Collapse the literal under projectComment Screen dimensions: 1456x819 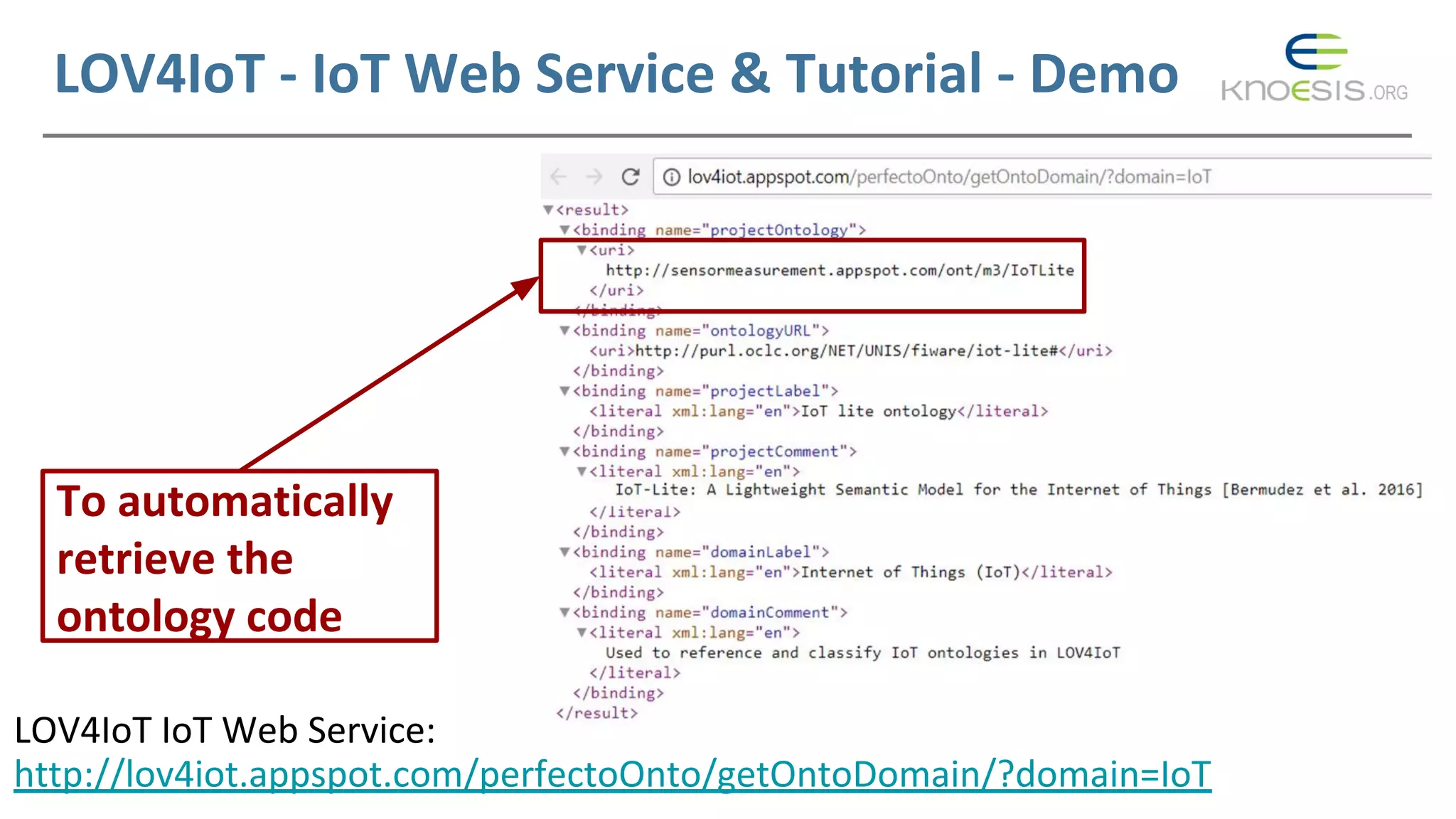pyautogui.click(x=582, y=471)
